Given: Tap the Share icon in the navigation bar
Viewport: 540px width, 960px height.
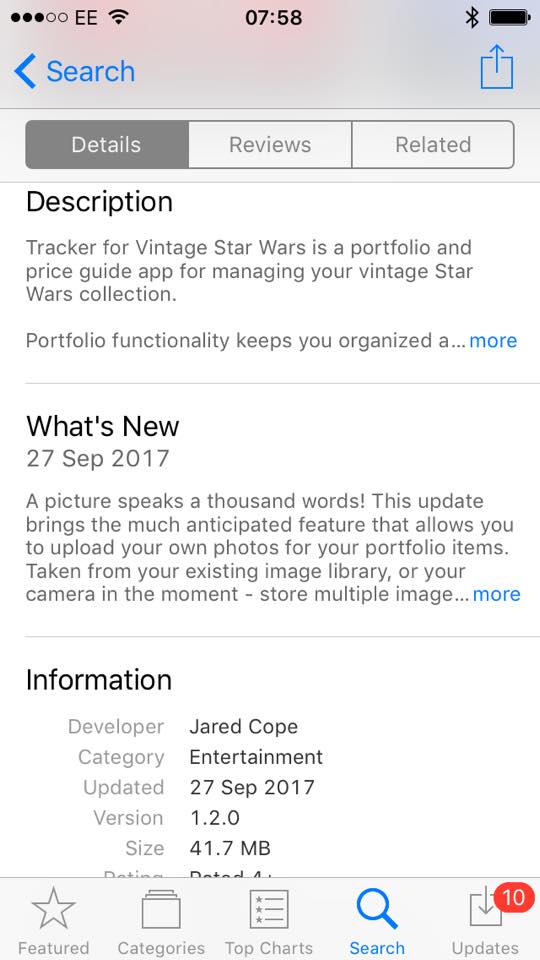Looking at the screenshot, I should coord(497,67).
